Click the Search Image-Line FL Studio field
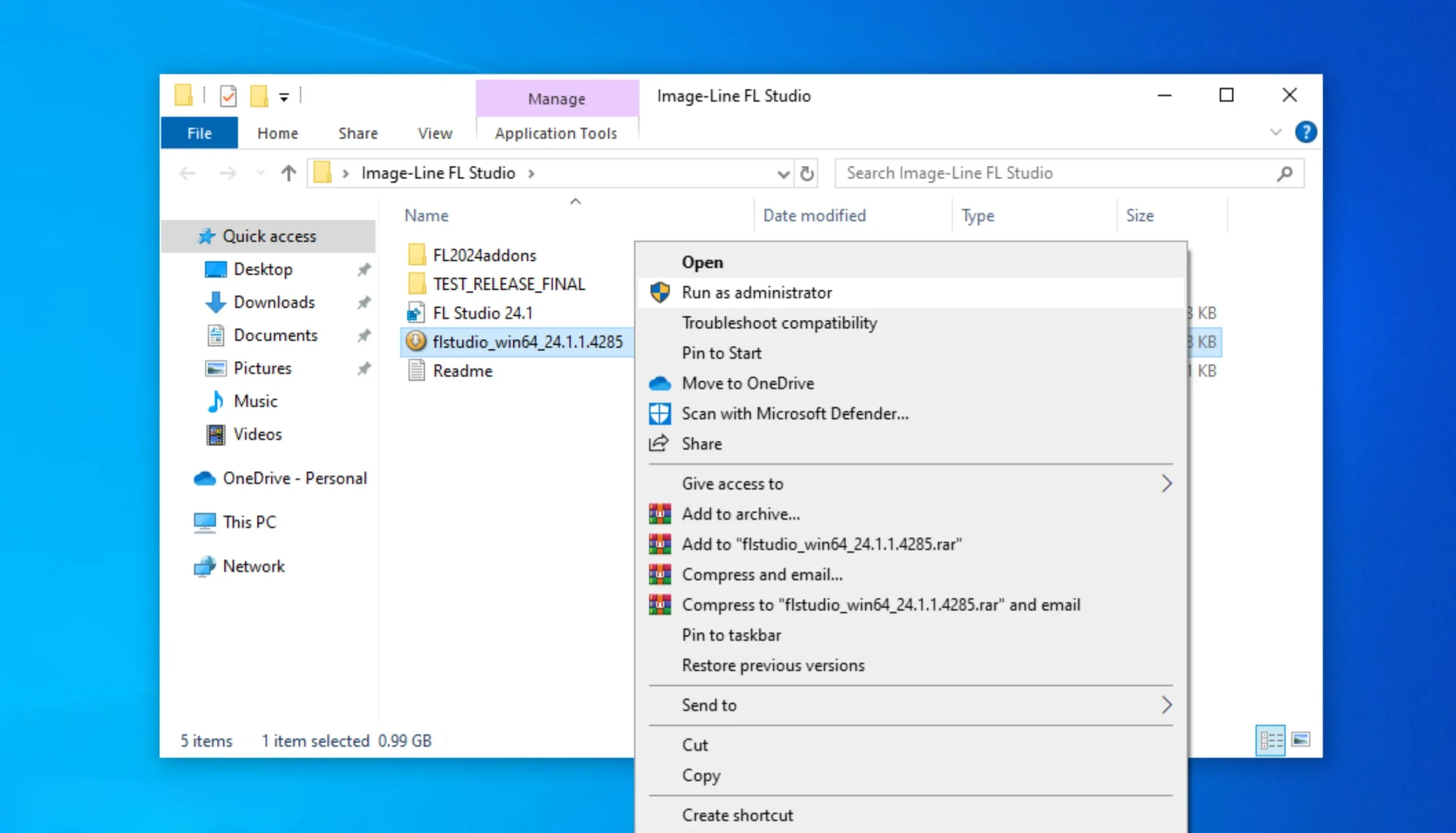The height and width of the screenshot is (833, 1456). (x=1069, y=173)
